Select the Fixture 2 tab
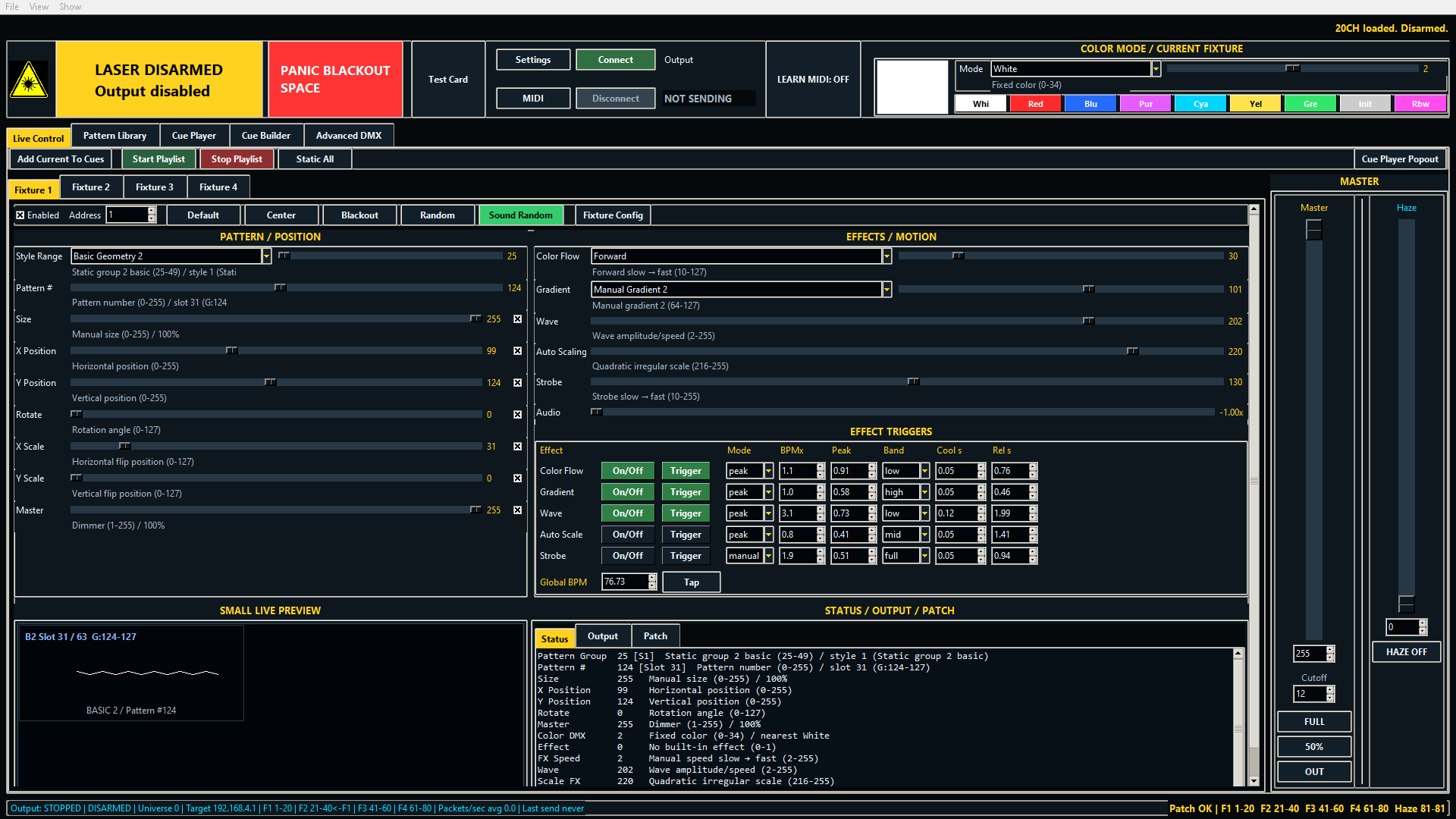This screenshot has height=819, width=1456. [x=91, y=187]
